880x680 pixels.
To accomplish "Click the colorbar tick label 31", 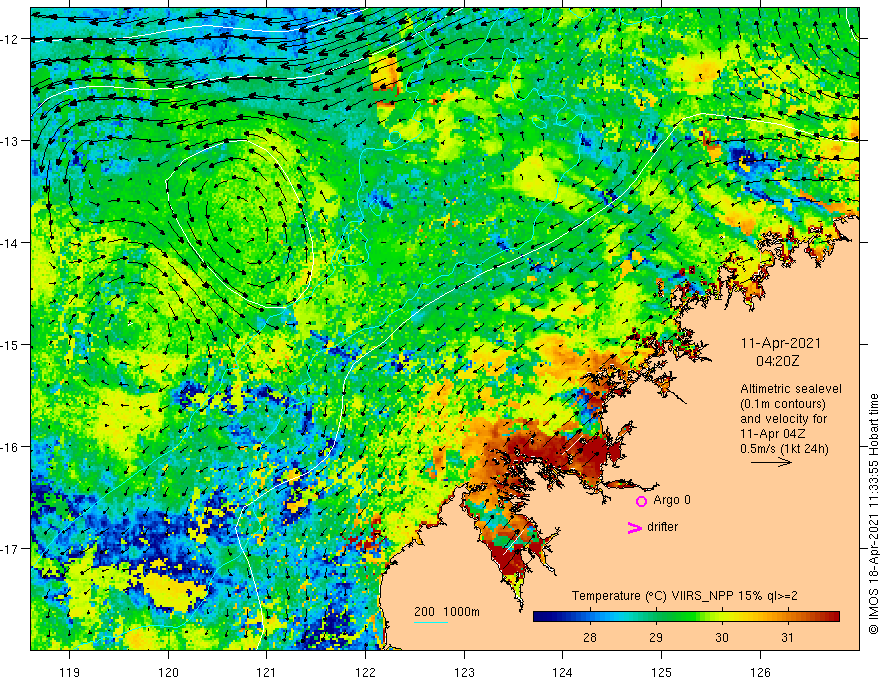I will 787,637.
